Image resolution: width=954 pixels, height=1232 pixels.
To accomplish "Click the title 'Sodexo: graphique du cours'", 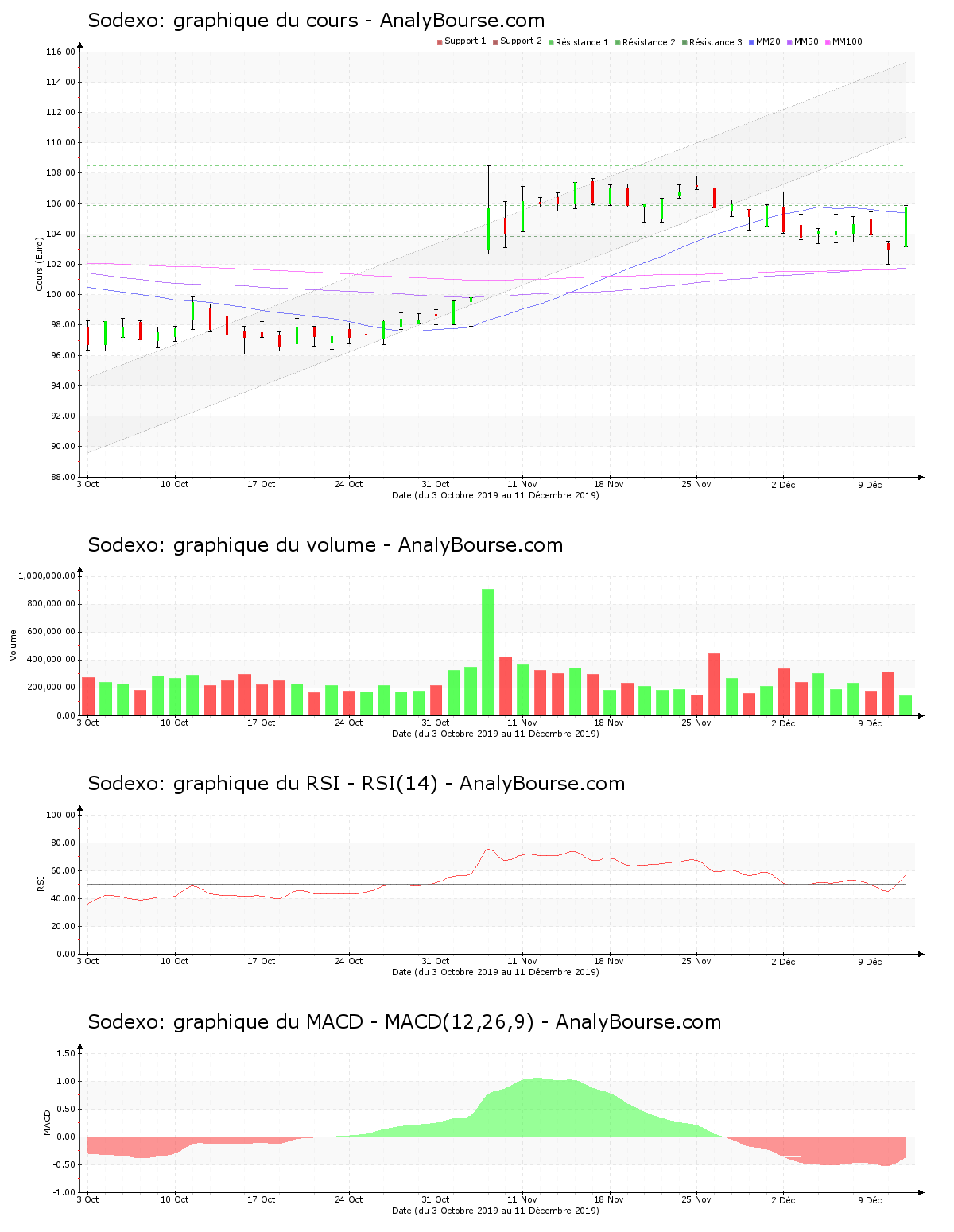I will pos(316,21).
